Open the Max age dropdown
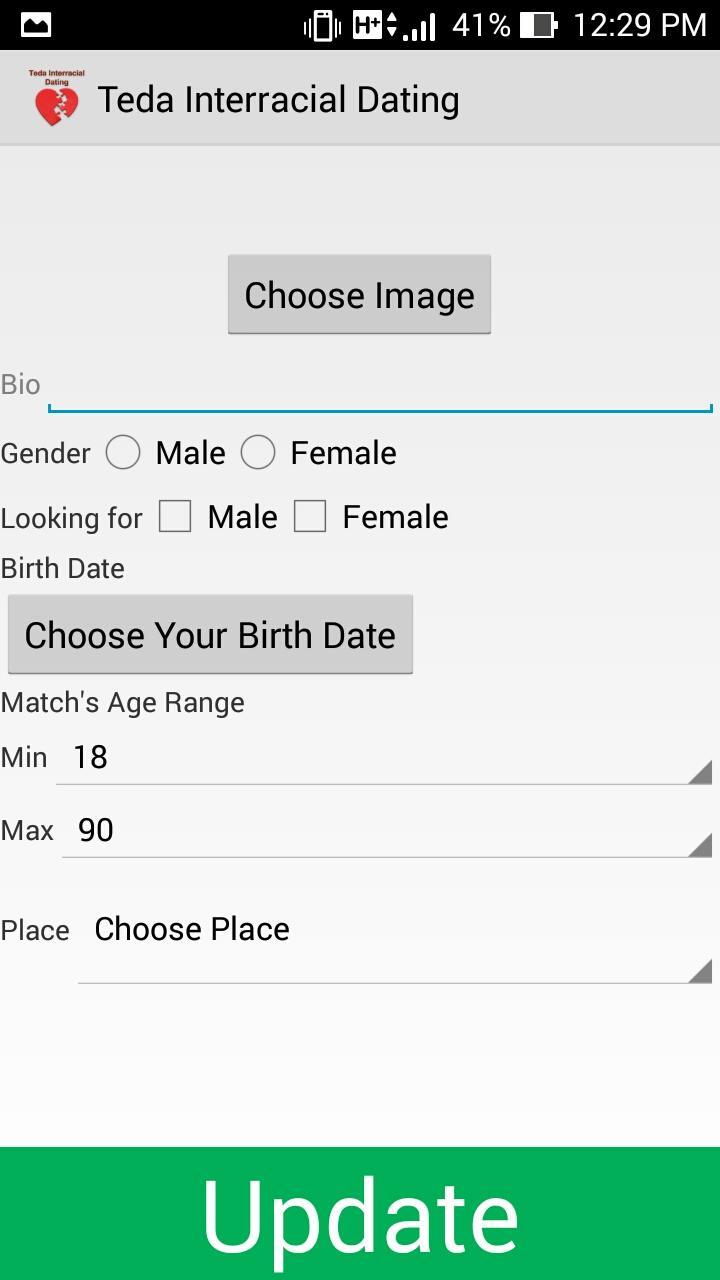 (x=387, y=831)
